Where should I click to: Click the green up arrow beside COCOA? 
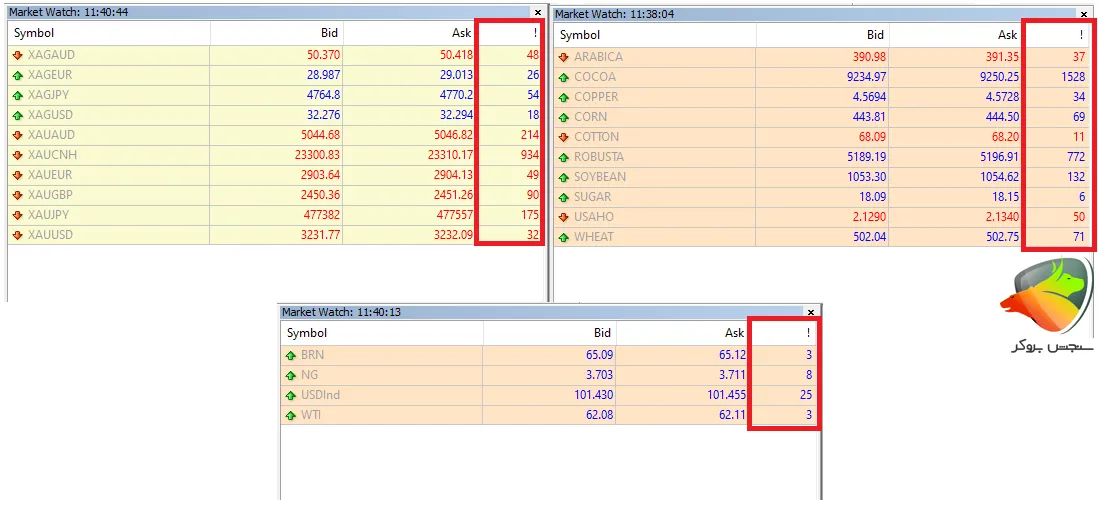(x=563, y=77)
